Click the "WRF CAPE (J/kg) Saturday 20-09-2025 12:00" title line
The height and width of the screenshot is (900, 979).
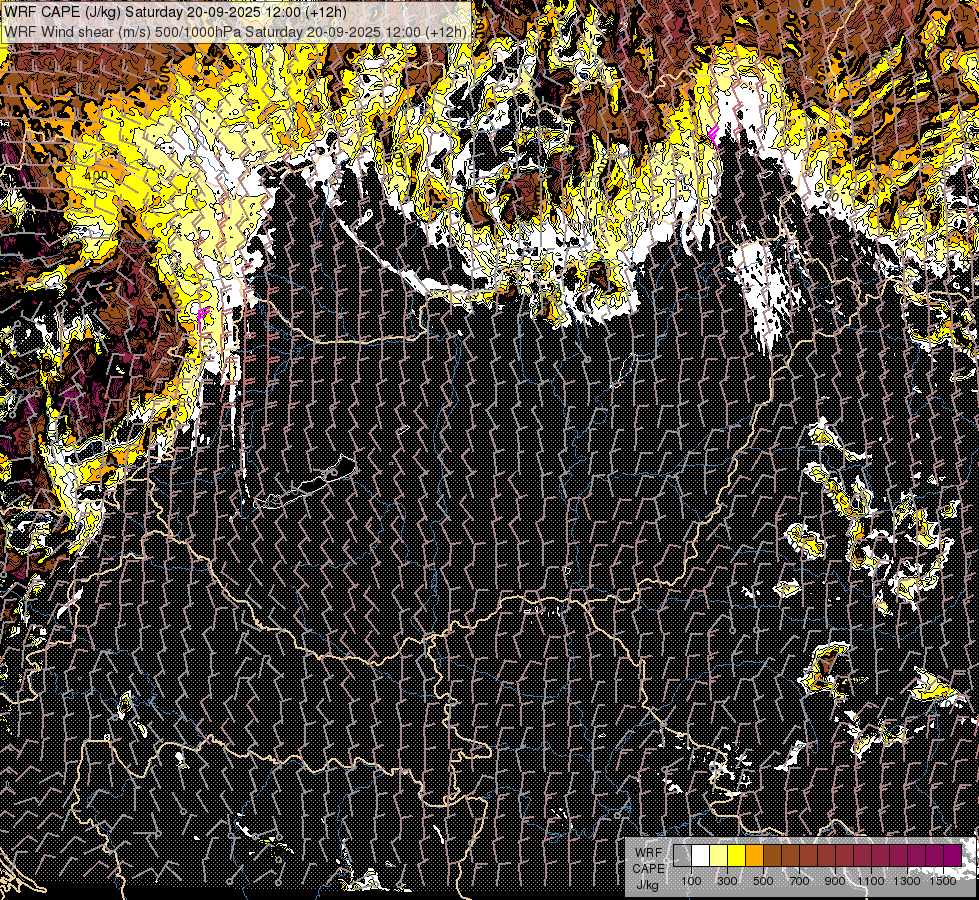175,12
